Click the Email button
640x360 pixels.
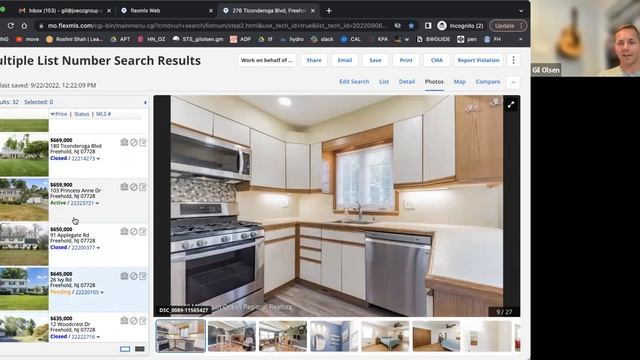point(344,60)
